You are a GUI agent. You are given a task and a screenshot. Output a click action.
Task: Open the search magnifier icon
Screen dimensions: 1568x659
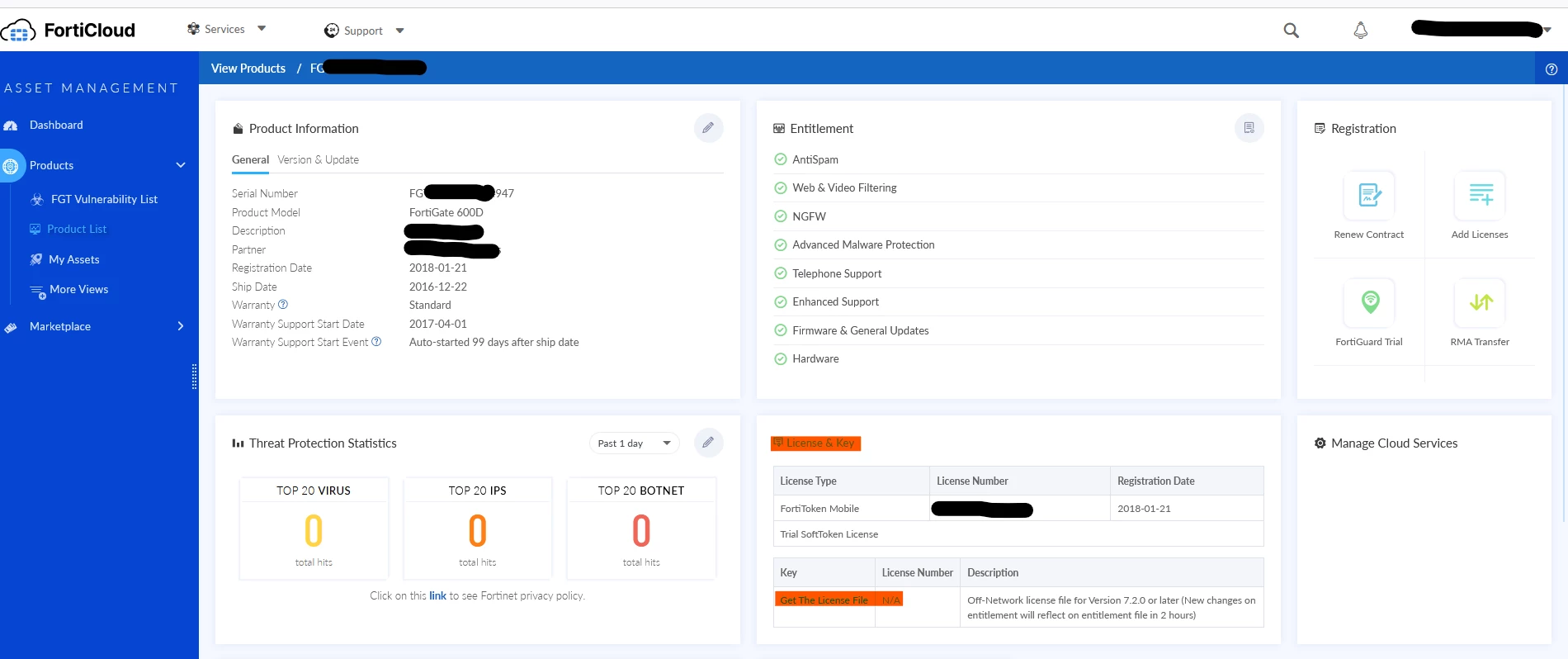pyautogui.click(x=1292, y=31)
